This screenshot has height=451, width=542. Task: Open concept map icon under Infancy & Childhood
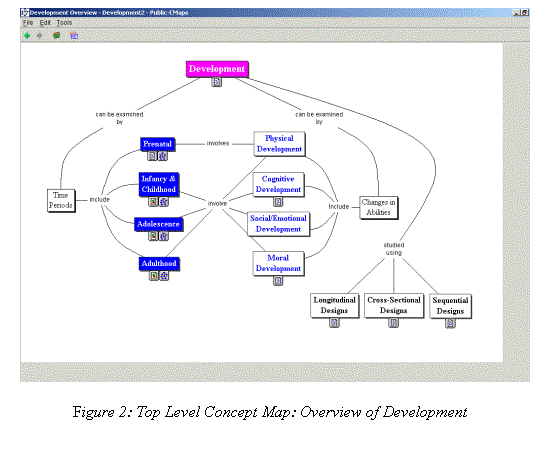coord(164,201)
